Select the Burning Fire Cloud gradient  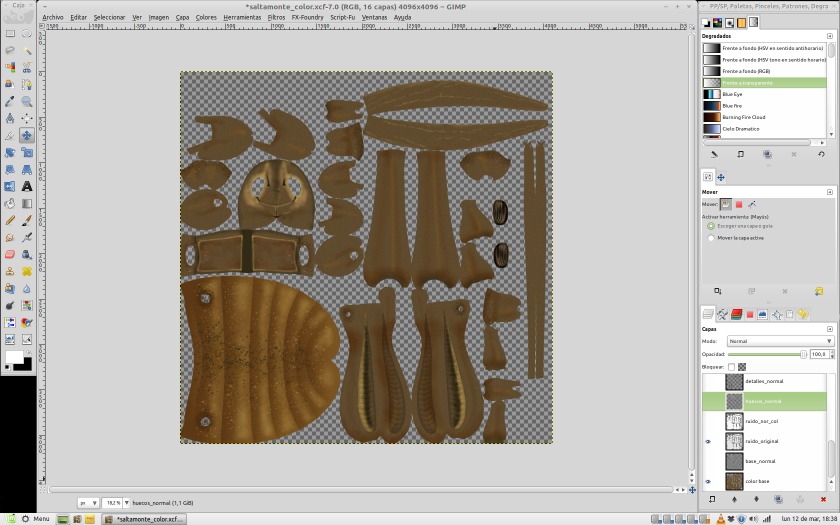pyautogui.click(x=764, y=117)
